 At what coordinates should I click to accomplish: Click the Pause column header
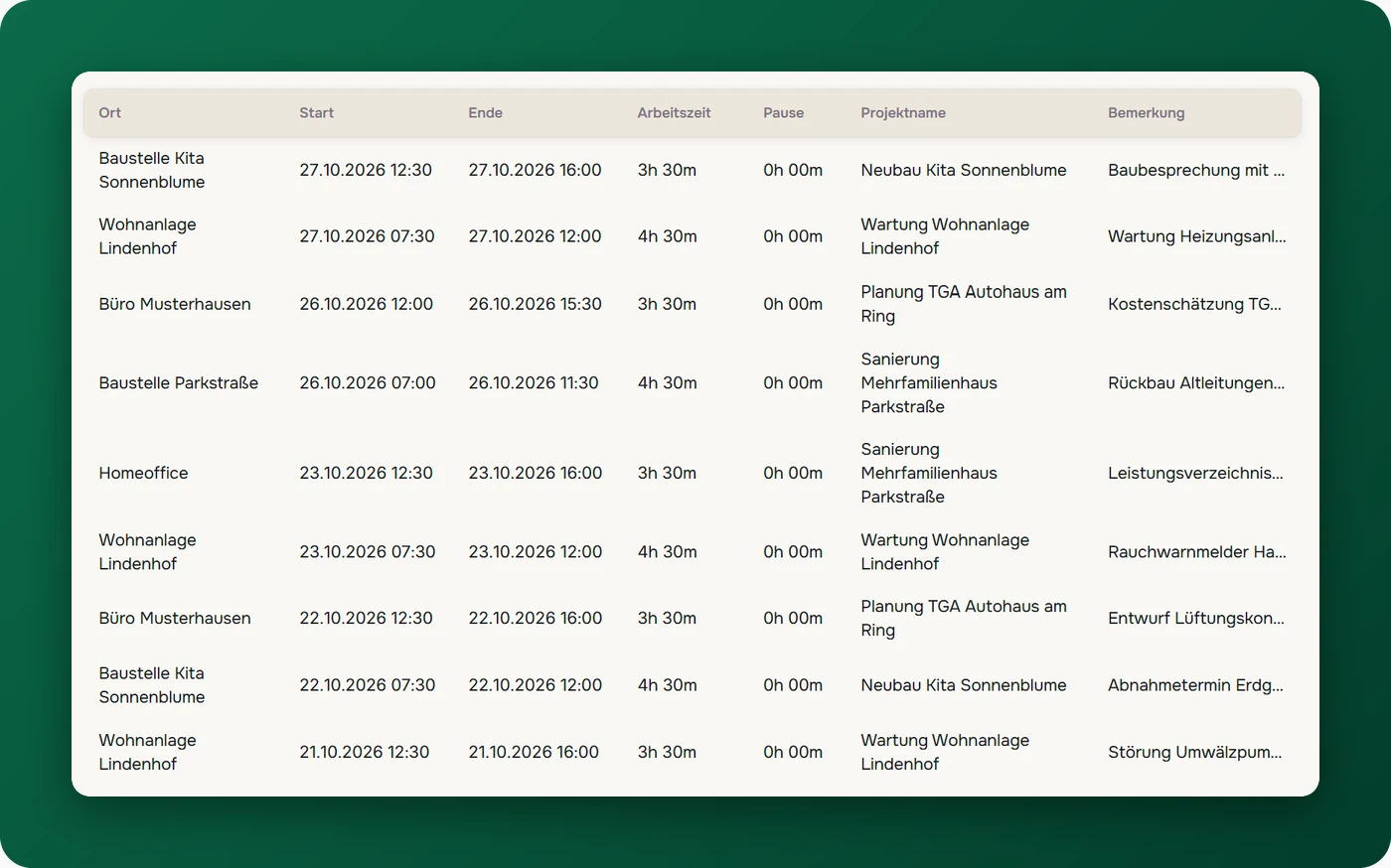(x=783, y=113)
